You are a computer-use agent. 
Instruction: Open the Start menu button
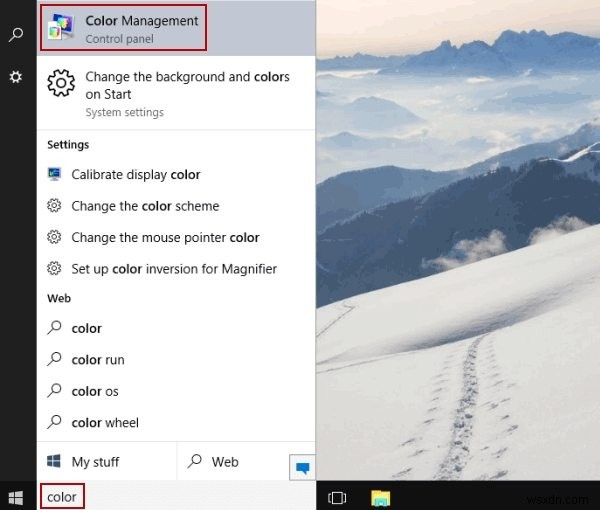16,498
